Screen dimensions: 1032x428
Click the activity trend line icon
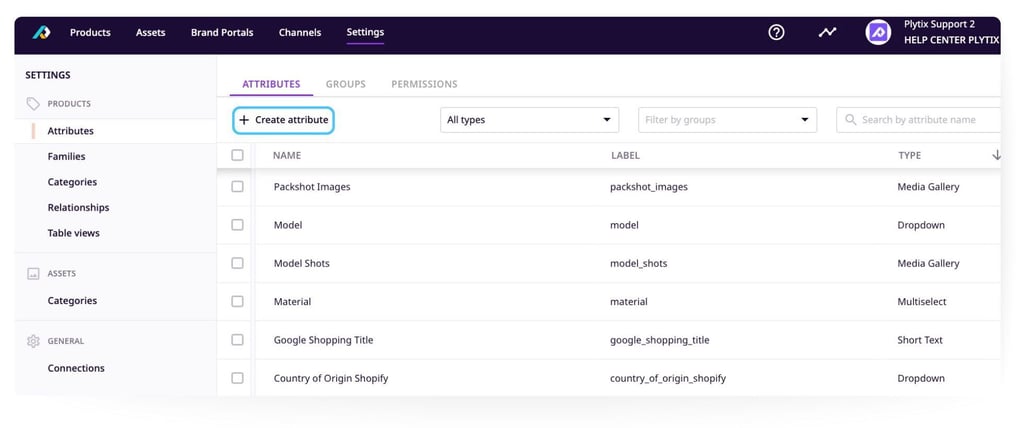[x=827, y=32]
